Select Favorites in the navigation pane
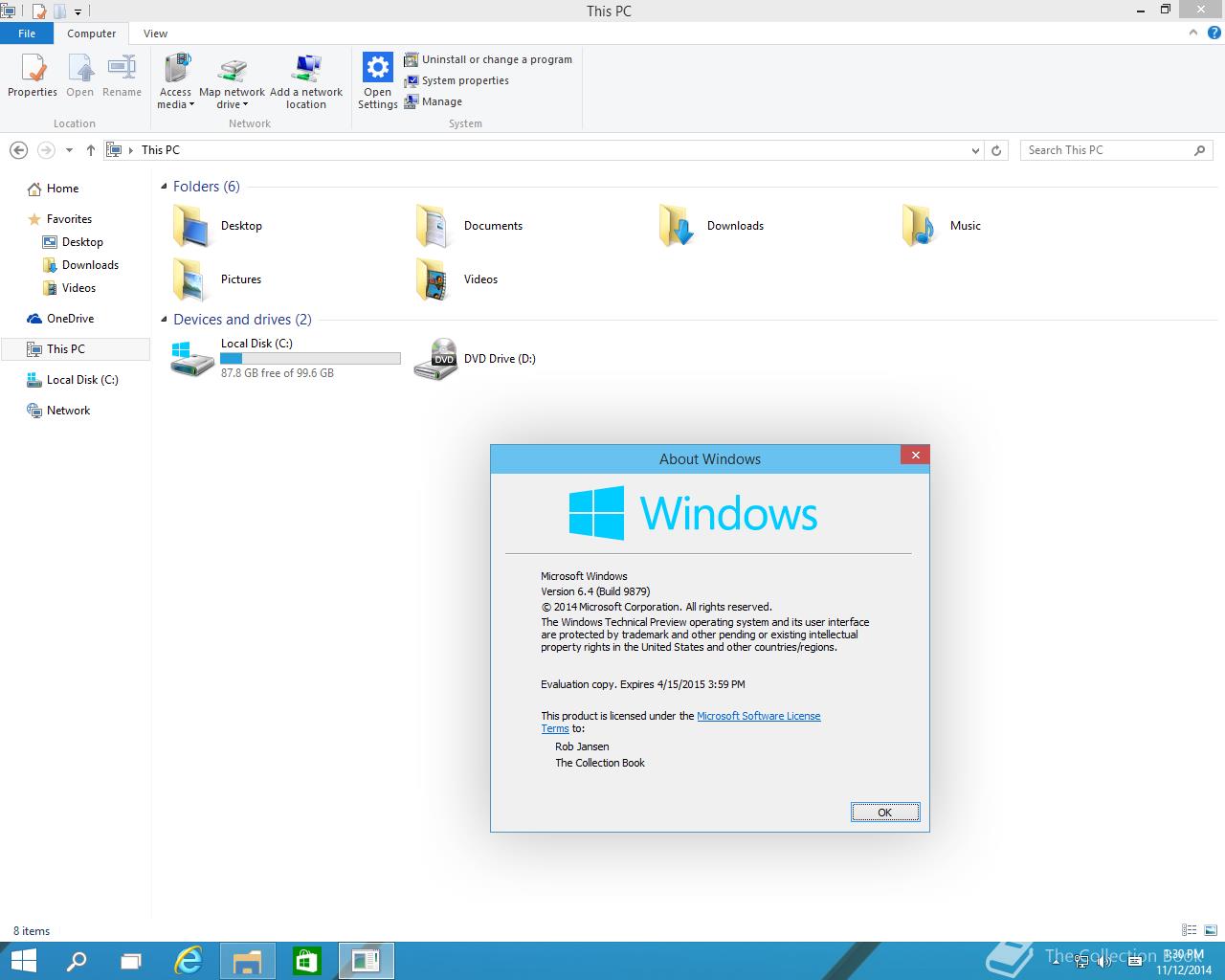Viewport: 1225px width, 980px height. tap(60, 219)
